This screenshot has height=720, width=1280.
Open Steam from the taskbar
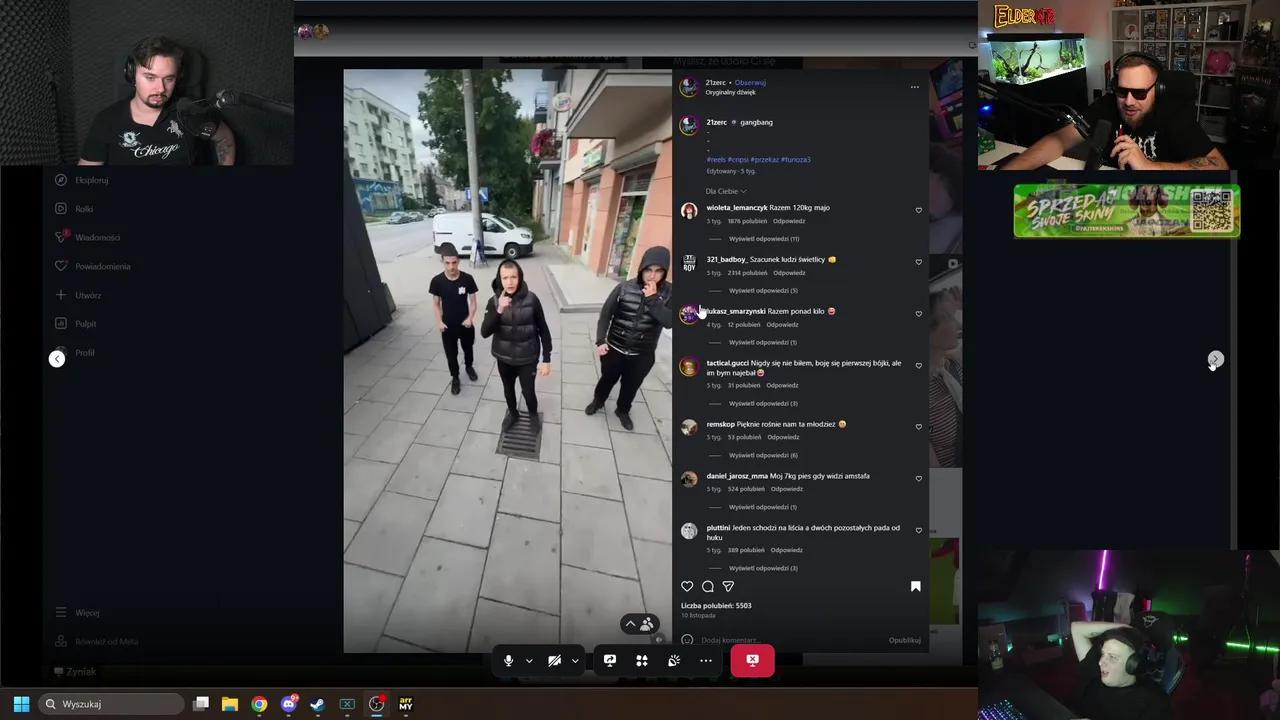(317, 704)
